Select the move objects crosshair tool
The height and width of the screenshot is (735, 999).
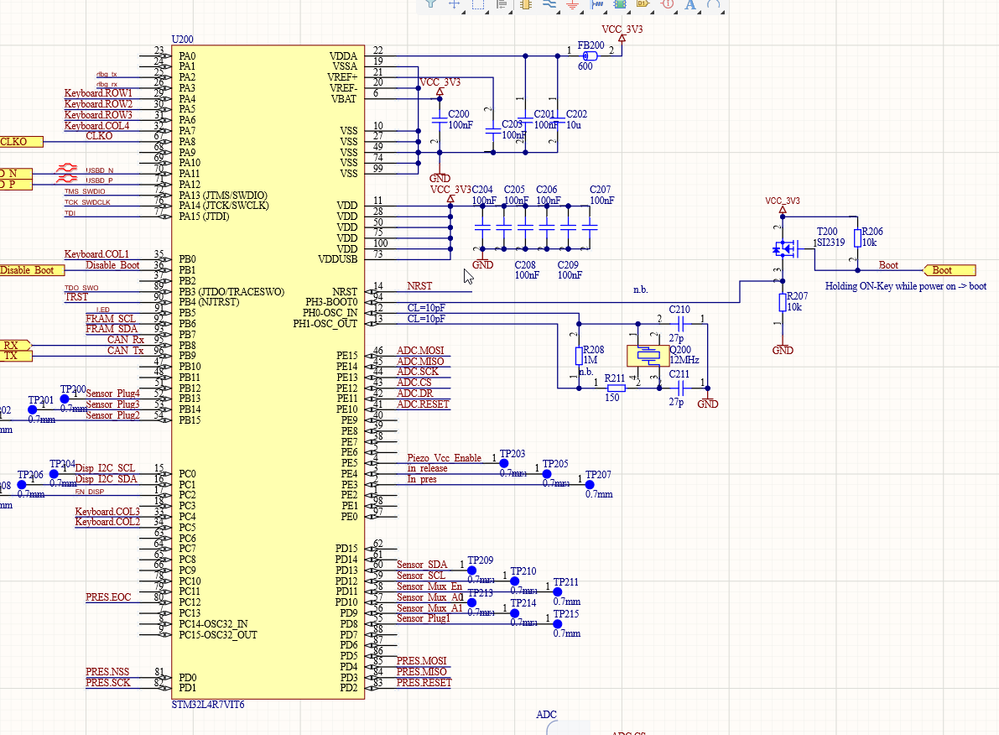point(454,4)
